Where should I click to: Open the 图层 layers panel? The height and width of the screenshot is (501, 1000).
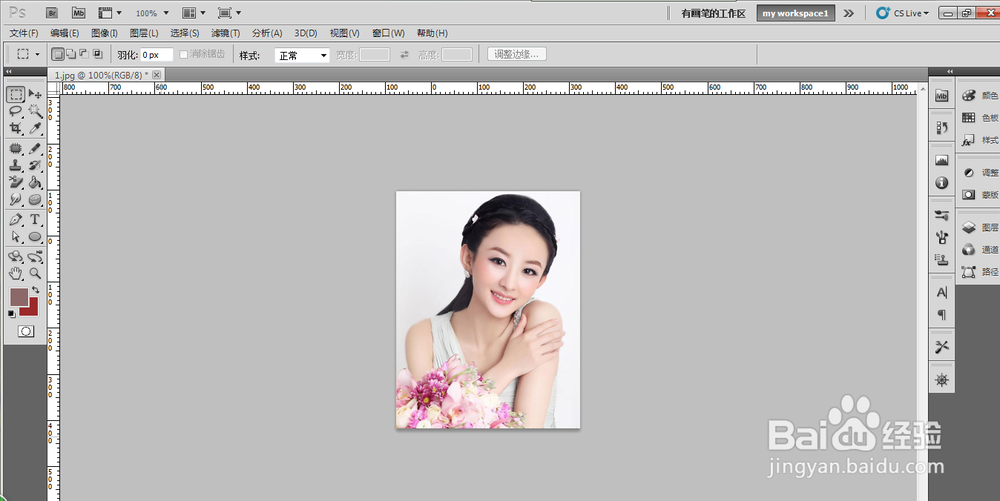coord(978,227)
